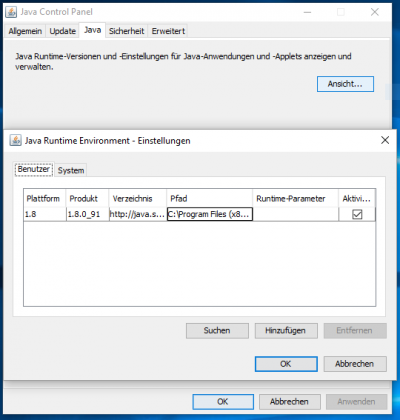Viewport: 400px width, 420px height.
Task: Click OK in the Java Control Panel
Action: tap(223, 402)
